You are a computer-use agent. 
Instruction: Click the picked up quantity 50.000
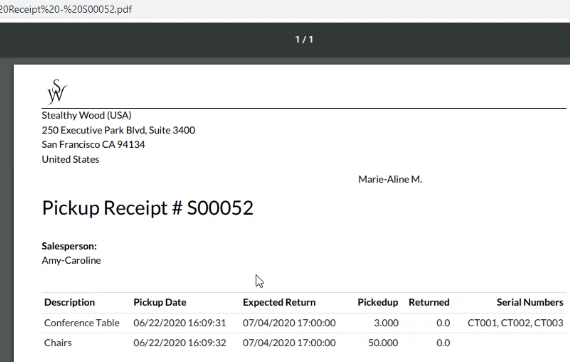coord(383,343)
